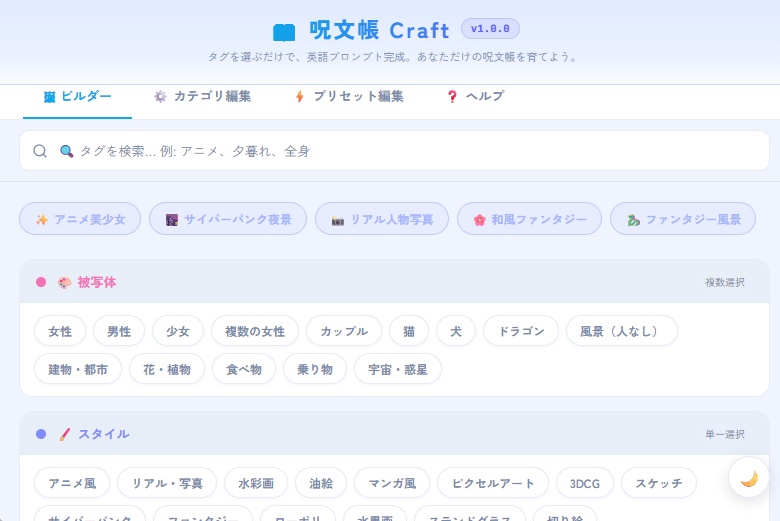This screenshot has height=521, width=780.
Task: Toggle the 風景（人なし） tag
Action: pyautogui.click(x=621, y=331)
